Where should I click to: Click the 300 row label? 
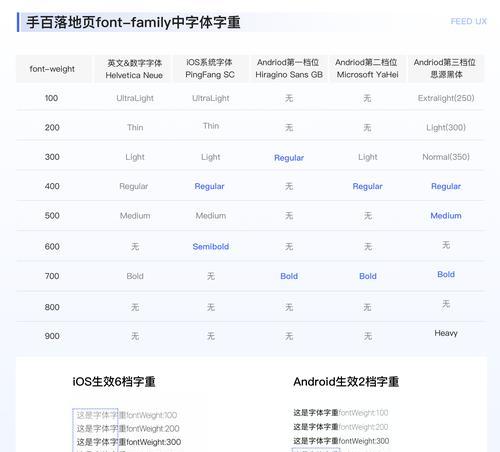pos(52,157)
